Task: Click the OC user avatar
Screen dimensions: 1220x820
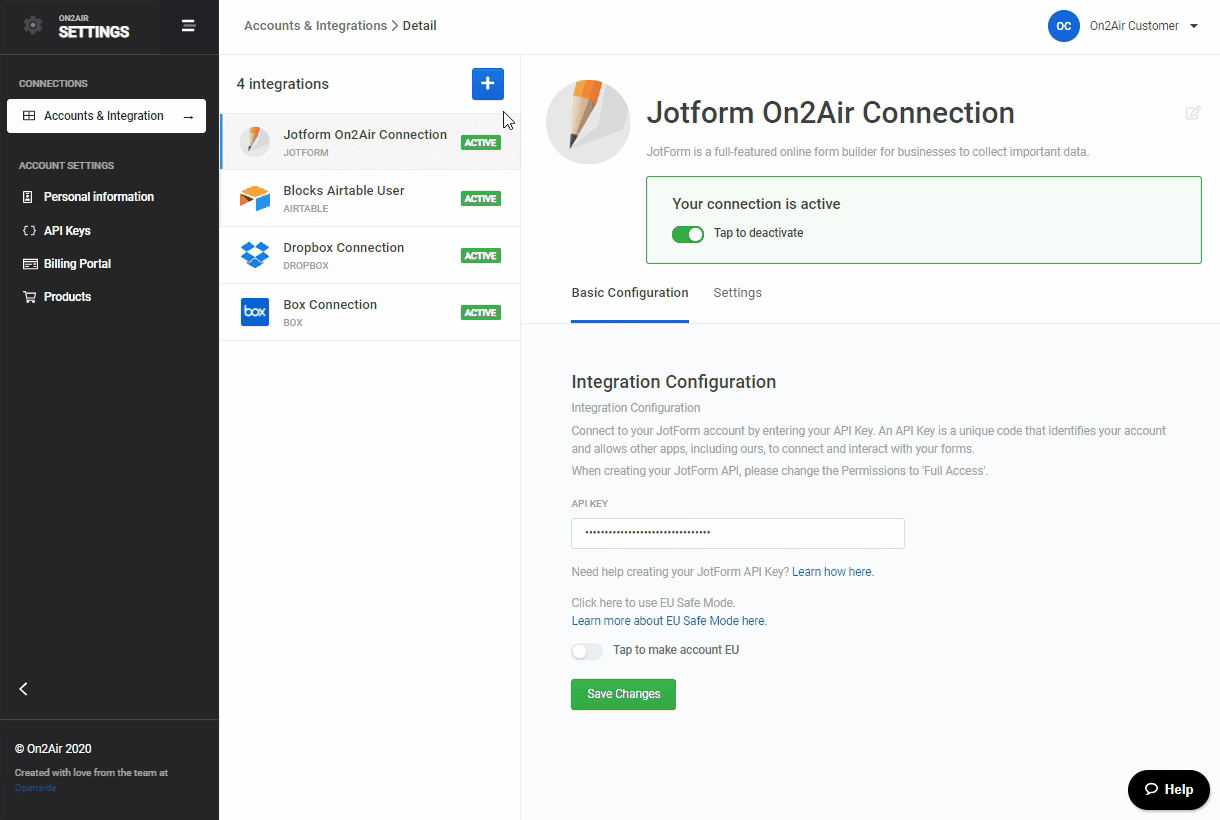Action: 1063,26
